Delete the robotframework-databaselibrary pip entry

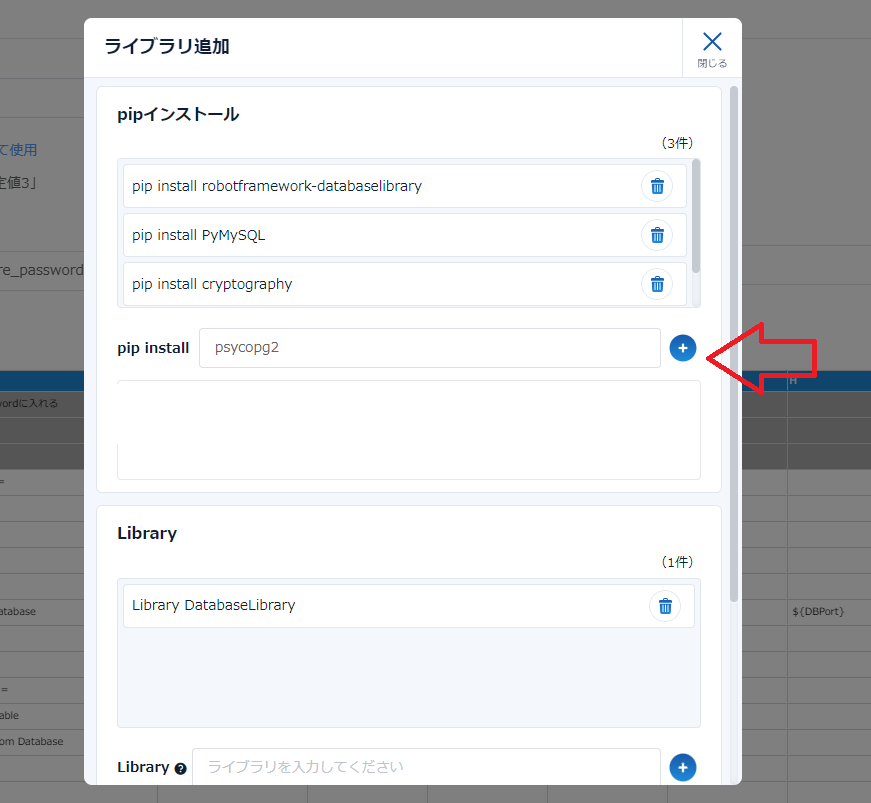(x=657, y=186)
